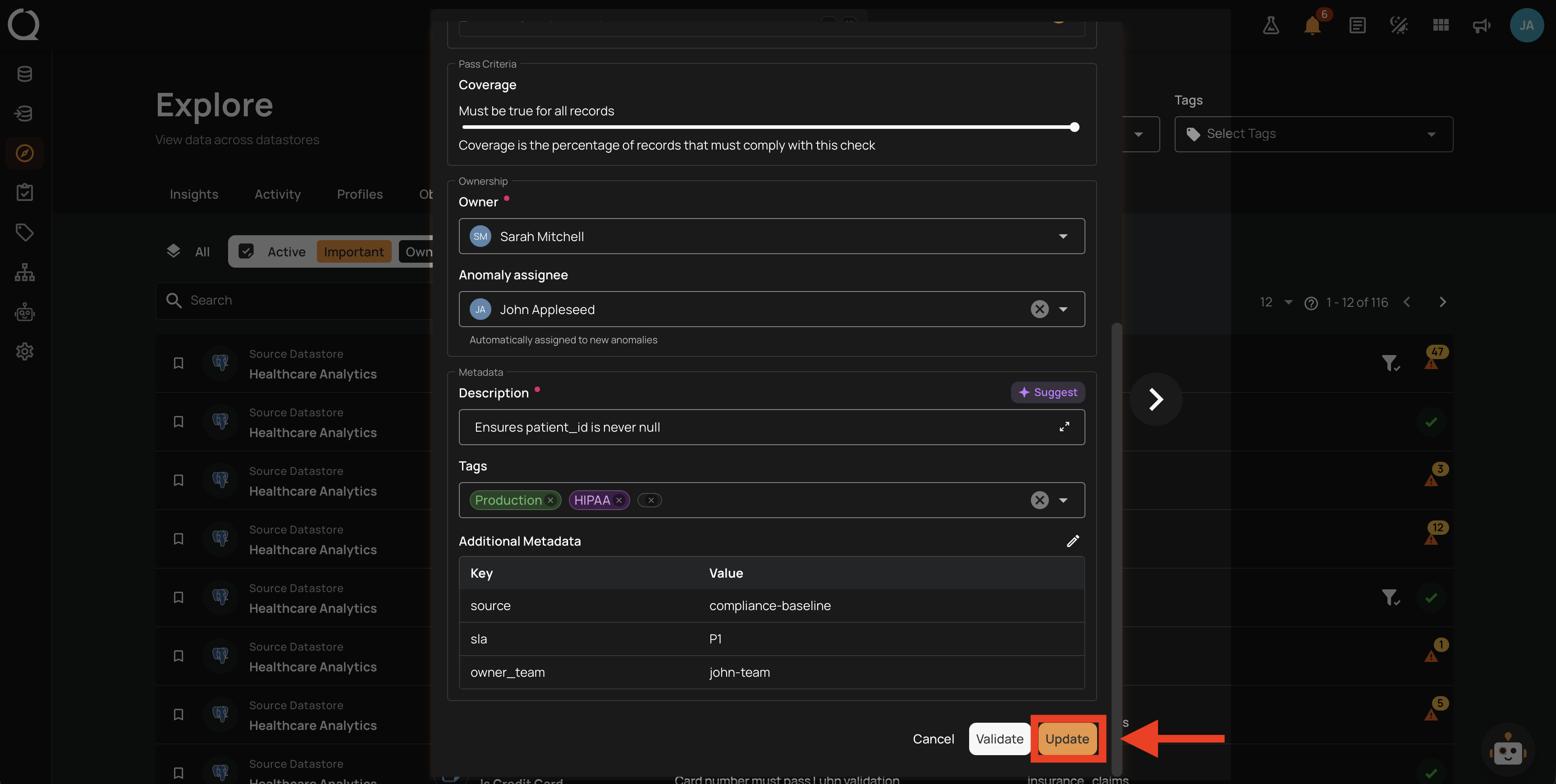Image resolution: width=1556 pixels, height=784 pixels.
Task: Open the chat bot assistant button
Action: click(x=1508, y=750)
